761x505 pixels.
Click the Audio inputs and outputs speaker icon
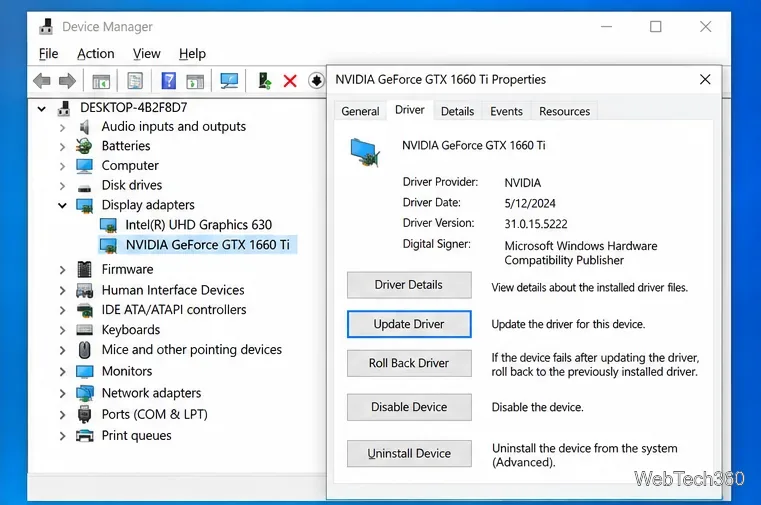click(x=84, y=127)
